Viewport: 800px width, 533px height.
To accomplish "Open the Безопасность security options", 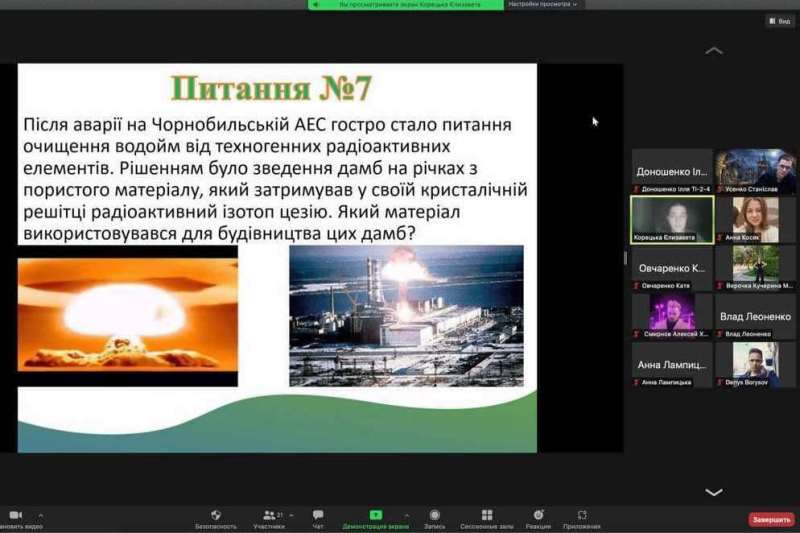I will [x=216, y=517].
